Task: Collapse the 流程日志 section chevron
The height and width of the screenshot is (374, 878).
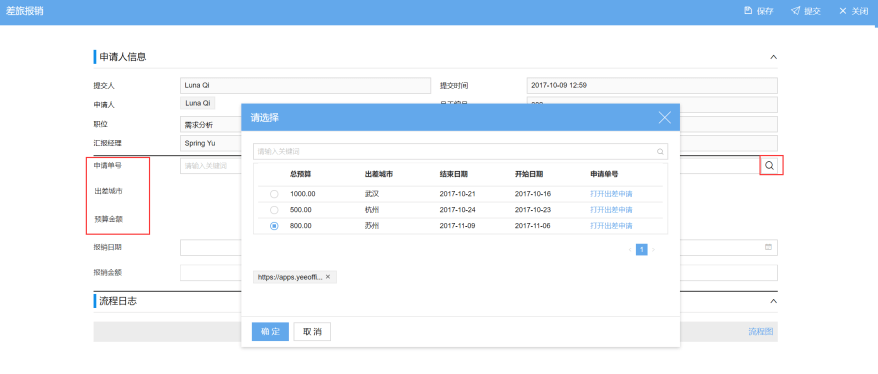Action: click(773, 301)
